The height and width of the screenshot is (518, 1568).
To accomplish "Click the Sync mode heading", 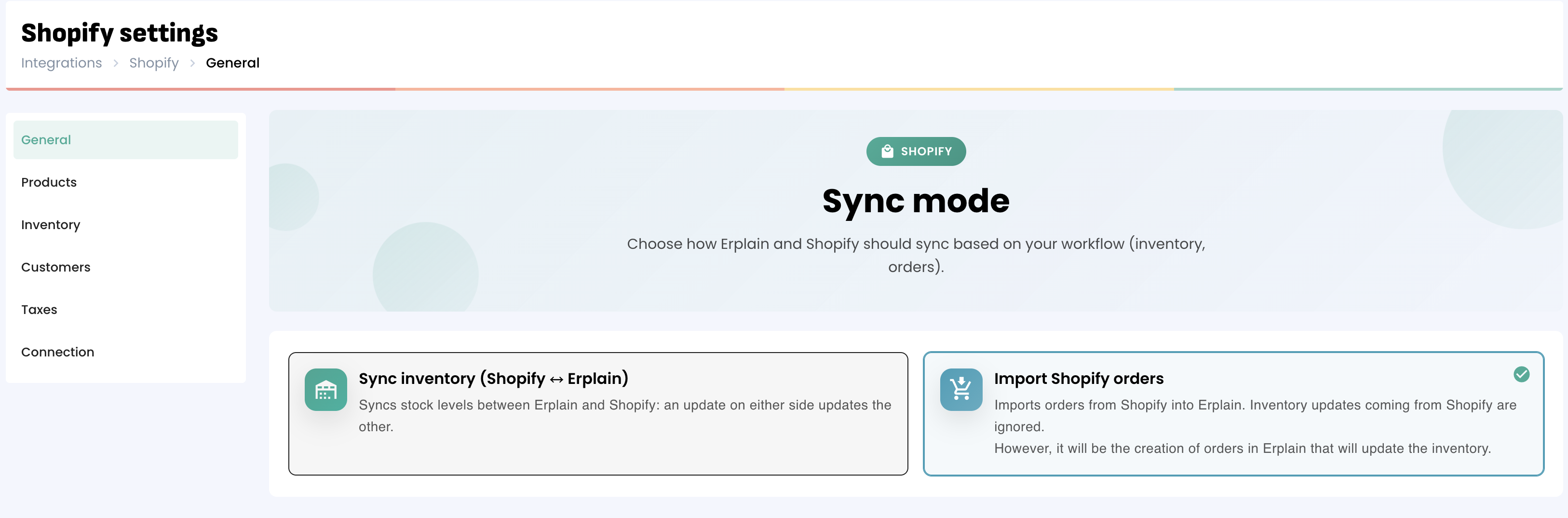I will click(916, 201).
